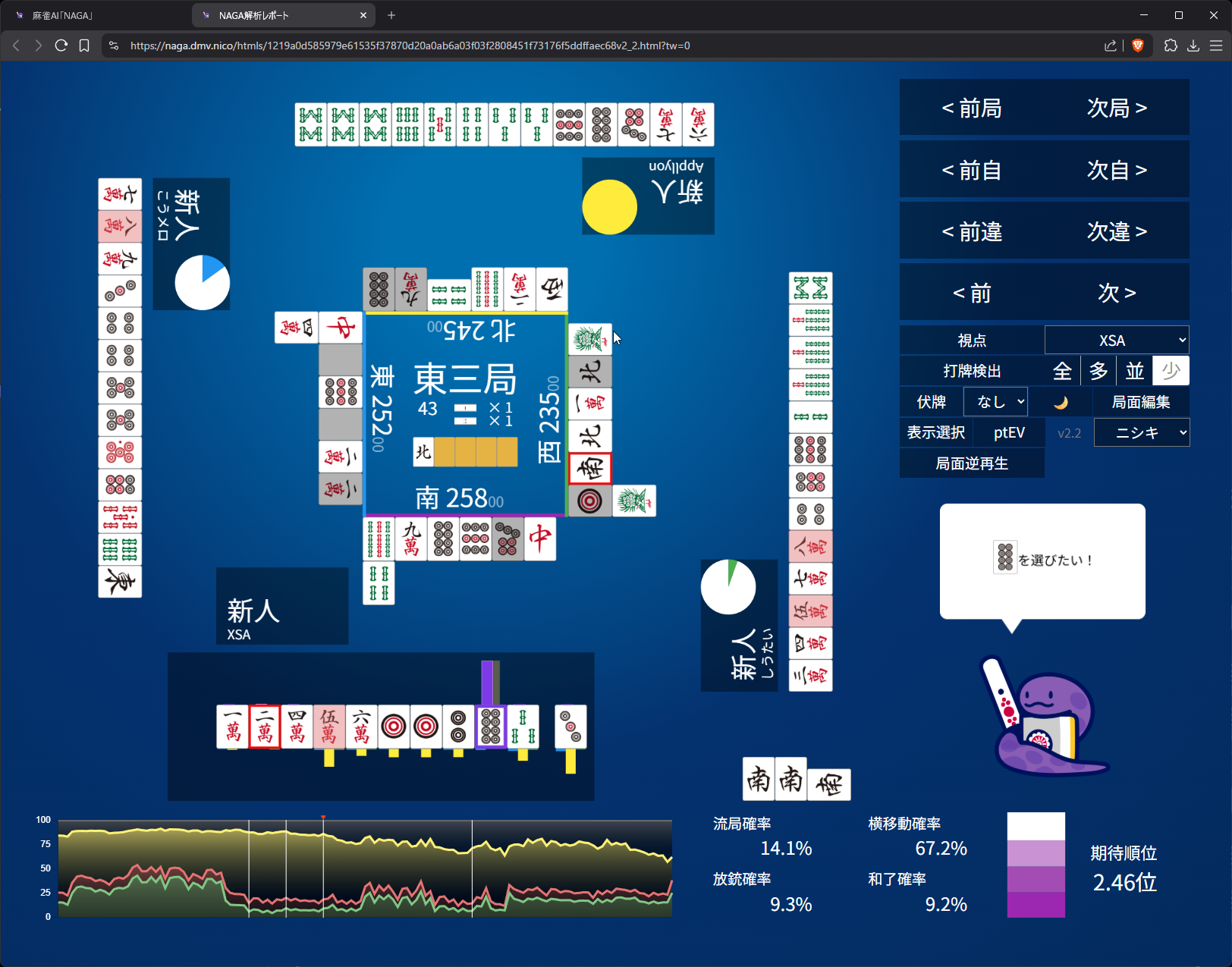
Task: Reload the current browser page
Action: pos(61,46)
